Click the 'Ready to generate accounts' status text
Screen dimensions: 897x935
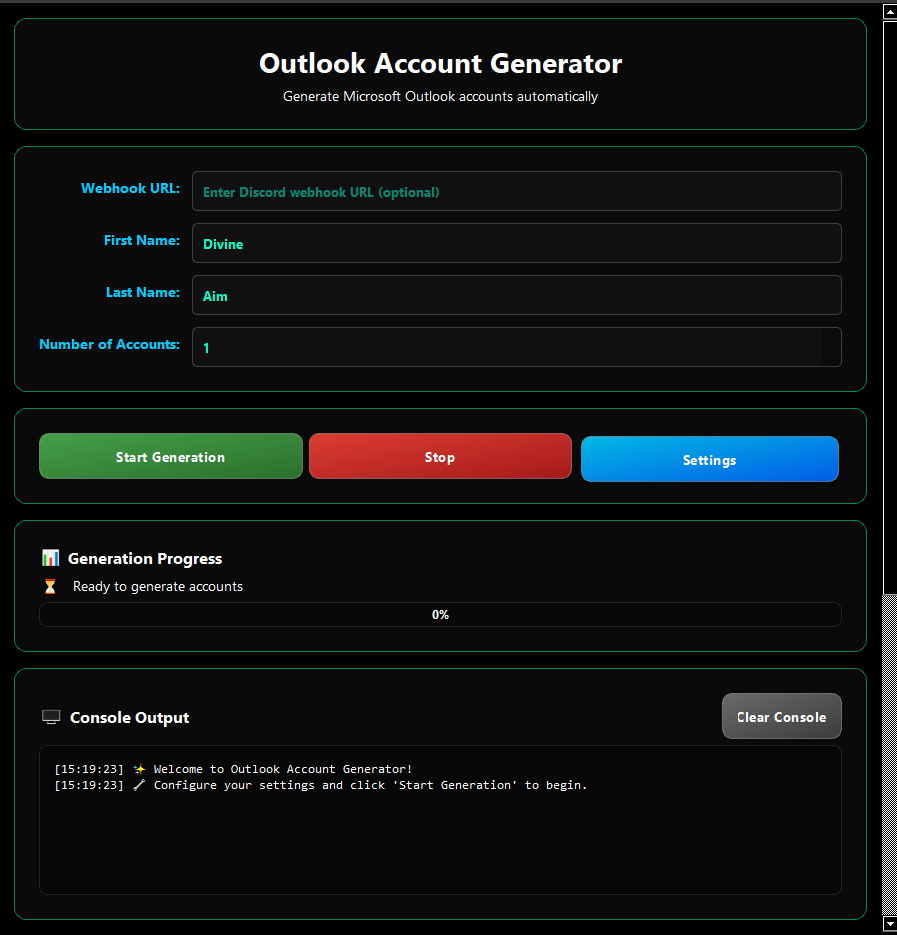[x=158, y=587]
